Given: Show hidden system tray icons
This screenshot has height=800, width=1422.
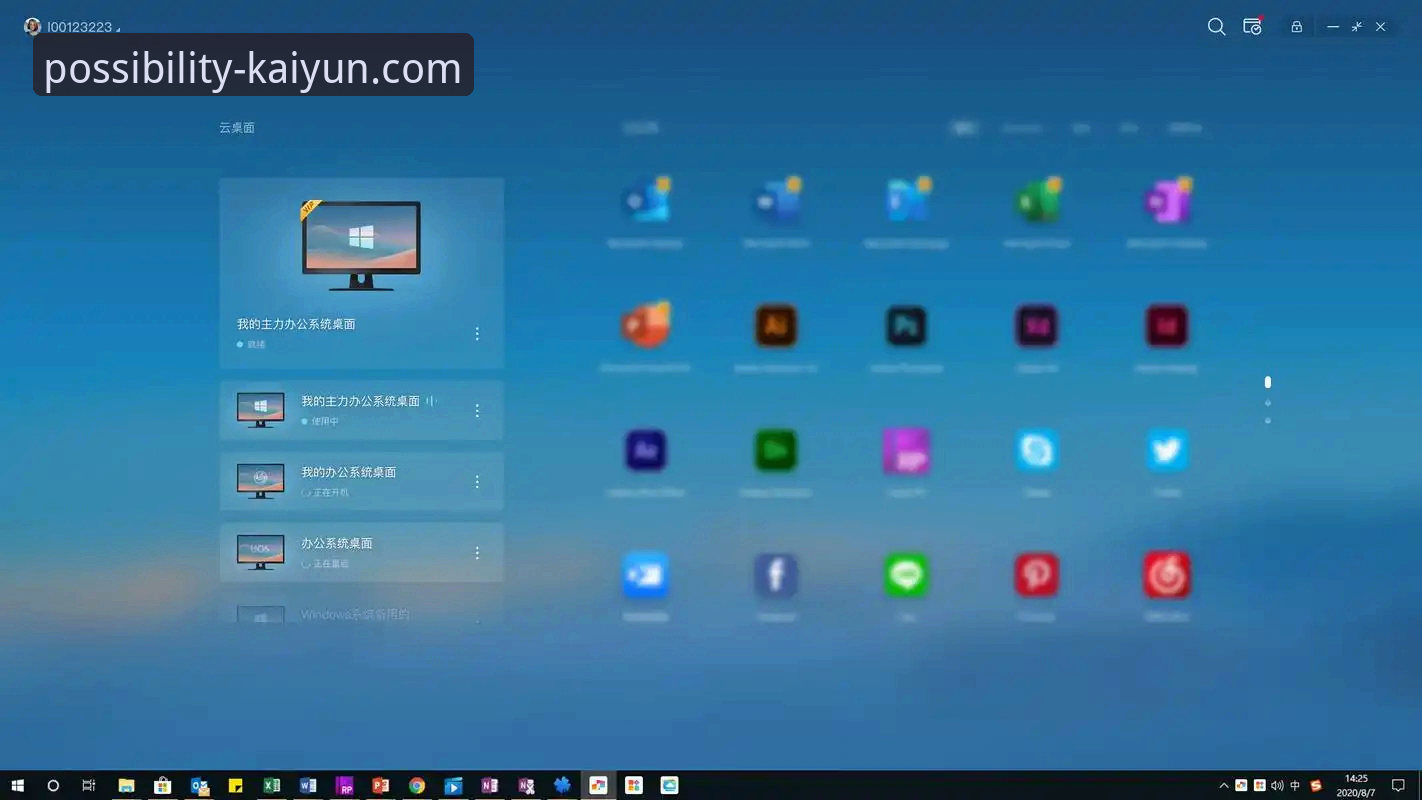Looking at the screenshot, I should tap(1223, 786).
